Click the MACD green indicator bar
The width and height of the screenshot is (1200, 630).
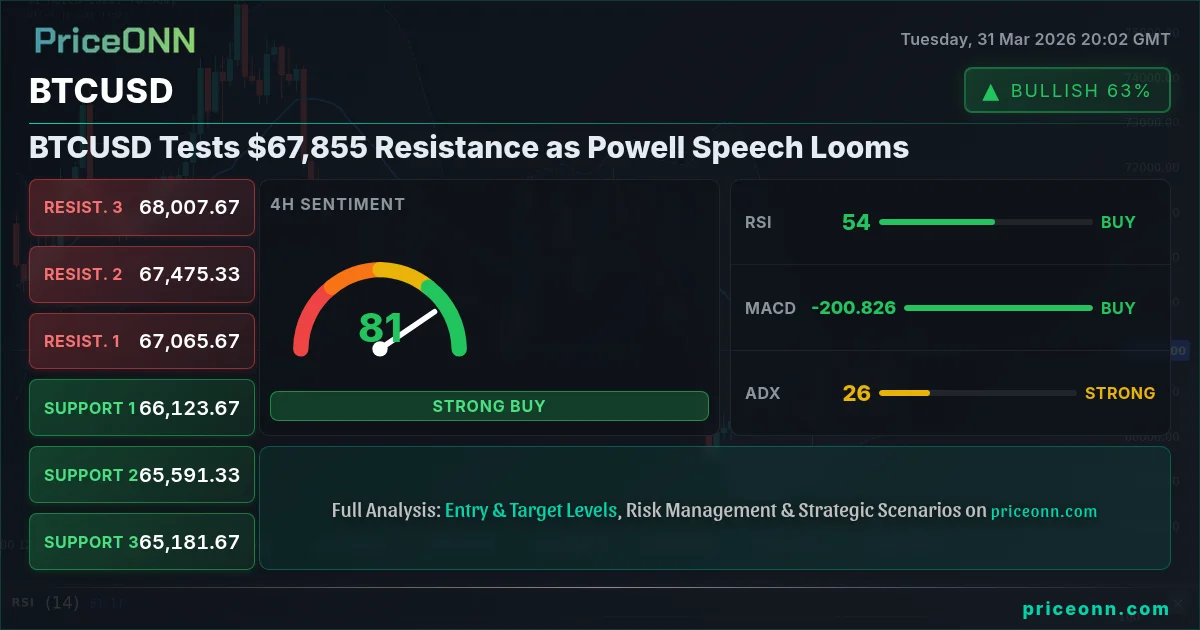coord(997,308)
